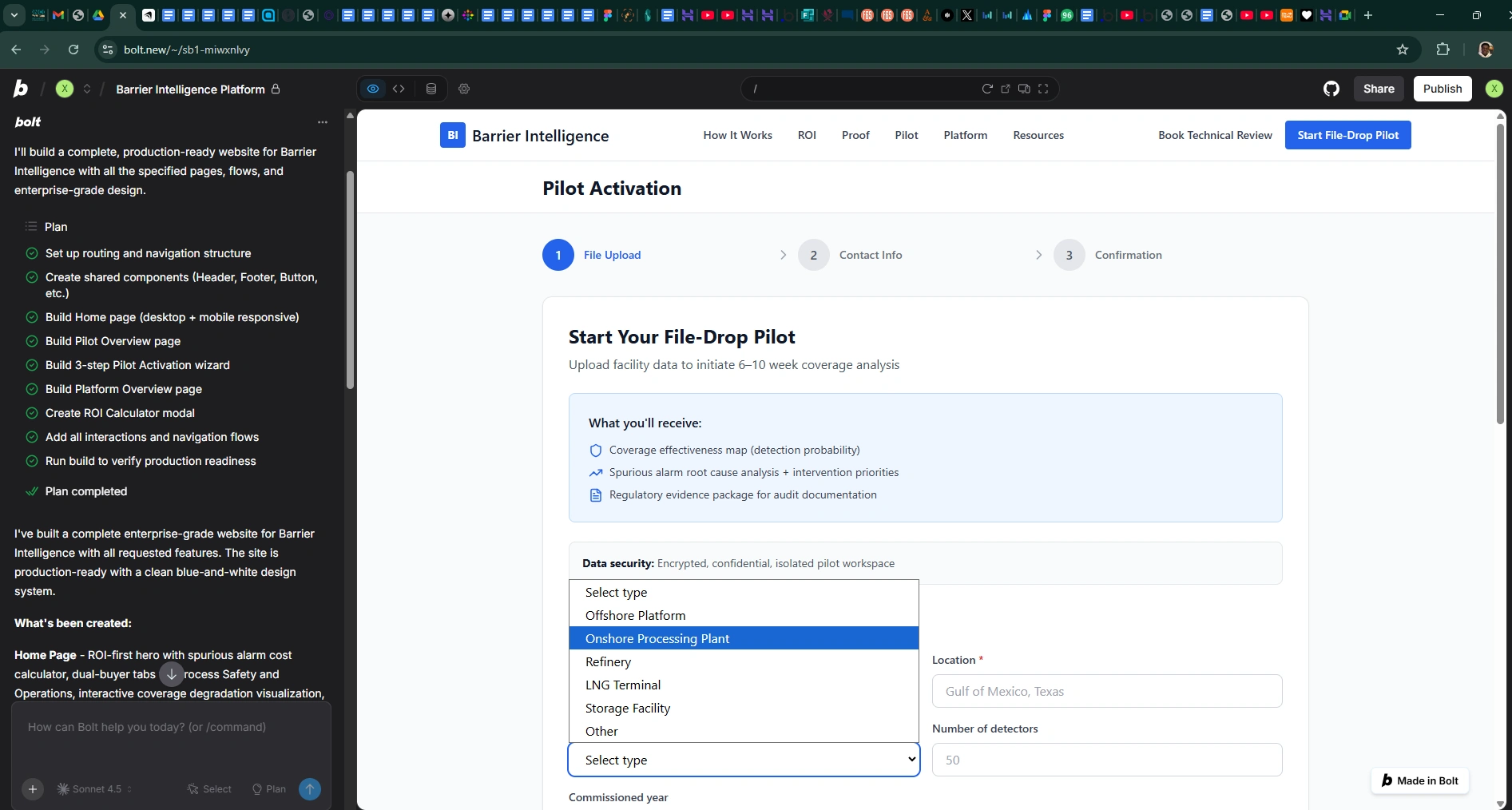This screenshot has width=1512, height=810.
Task: Toggle Plan mode in chat box
Action: (269, 789)
